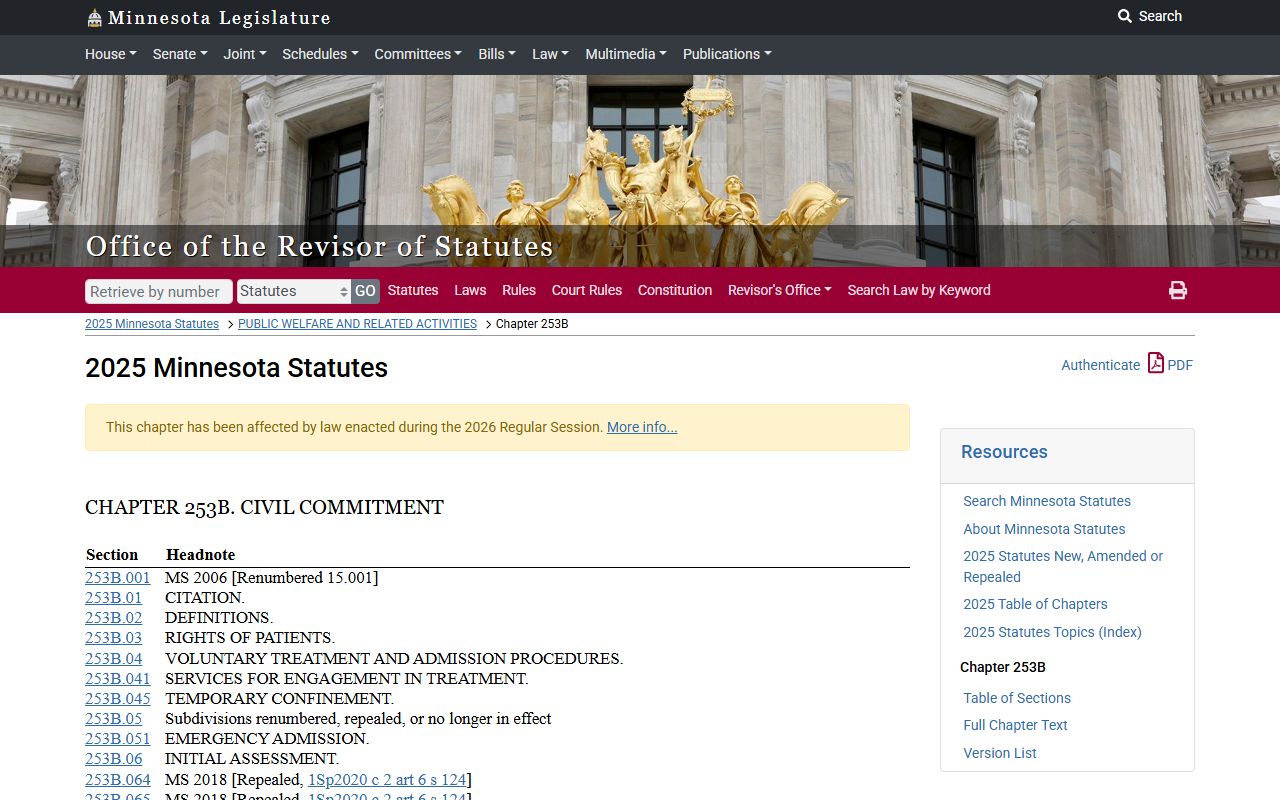Screen dimensions: 1280x800
Task: Click the Minnesota Legislature header text
Action: (x=219, y=18)
